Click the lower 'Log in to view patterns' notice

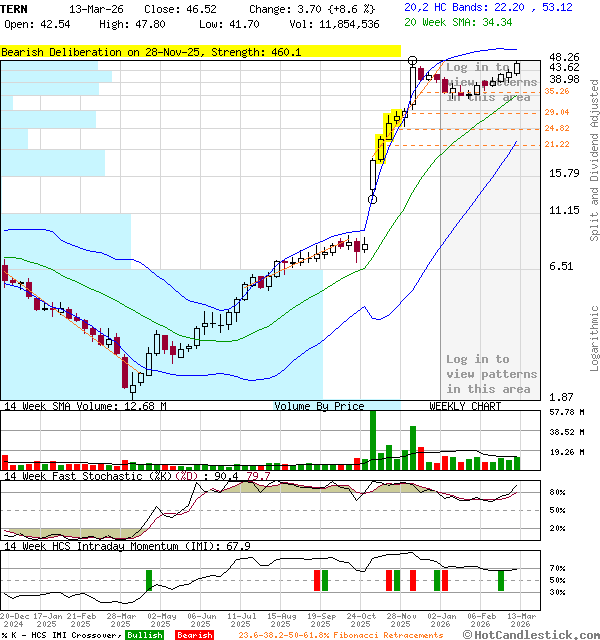490,374
